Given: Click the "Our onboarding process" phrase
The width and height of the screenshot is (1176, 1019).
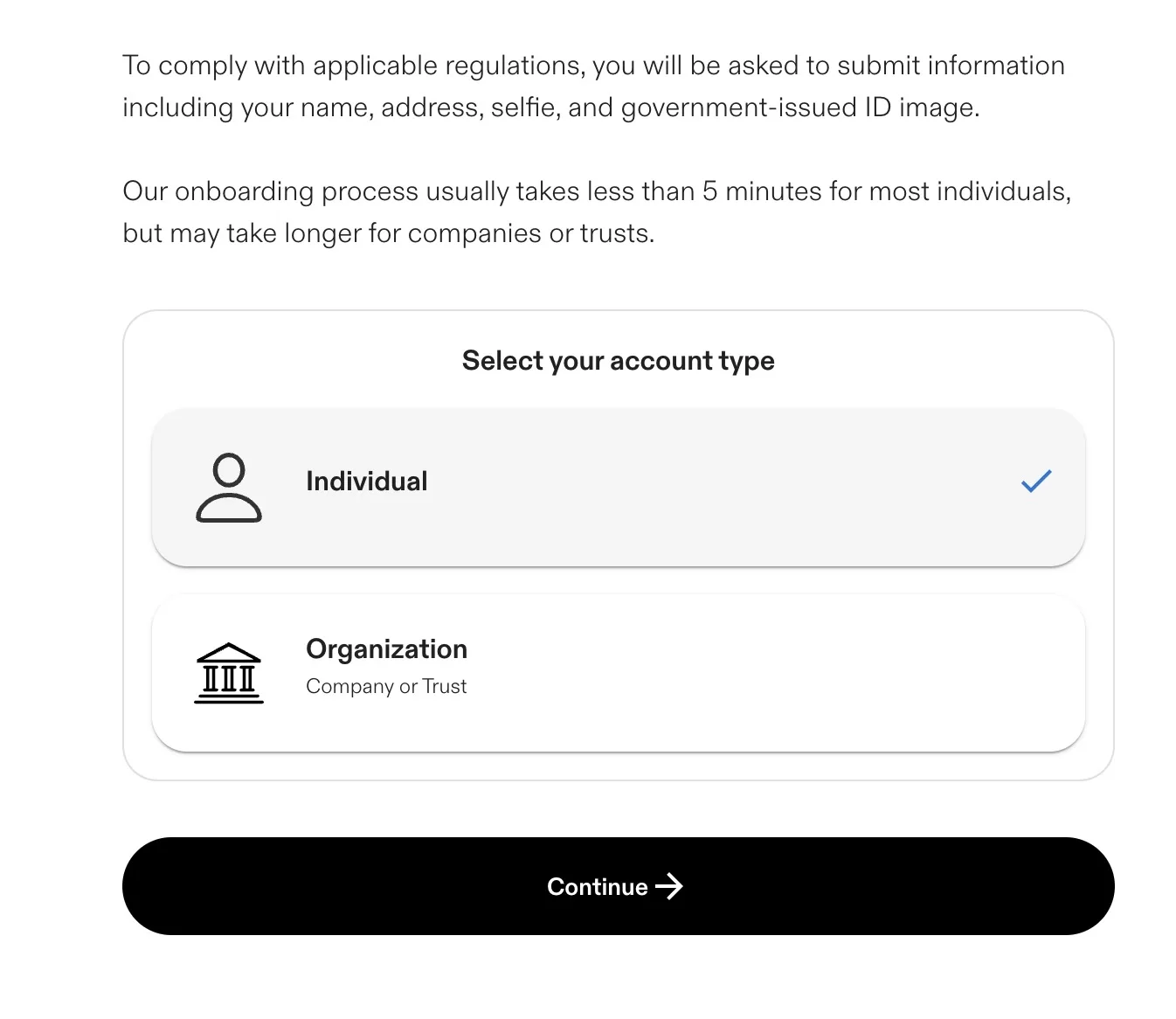Looking at the screenshot, I should (x=270, y=191).
